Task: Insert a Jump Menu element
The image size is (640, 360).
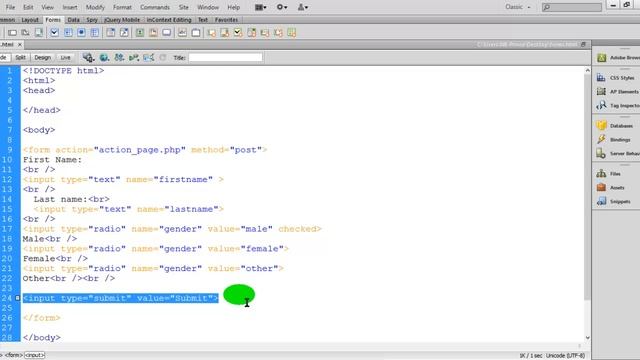Action: click(x=124, y=33)
